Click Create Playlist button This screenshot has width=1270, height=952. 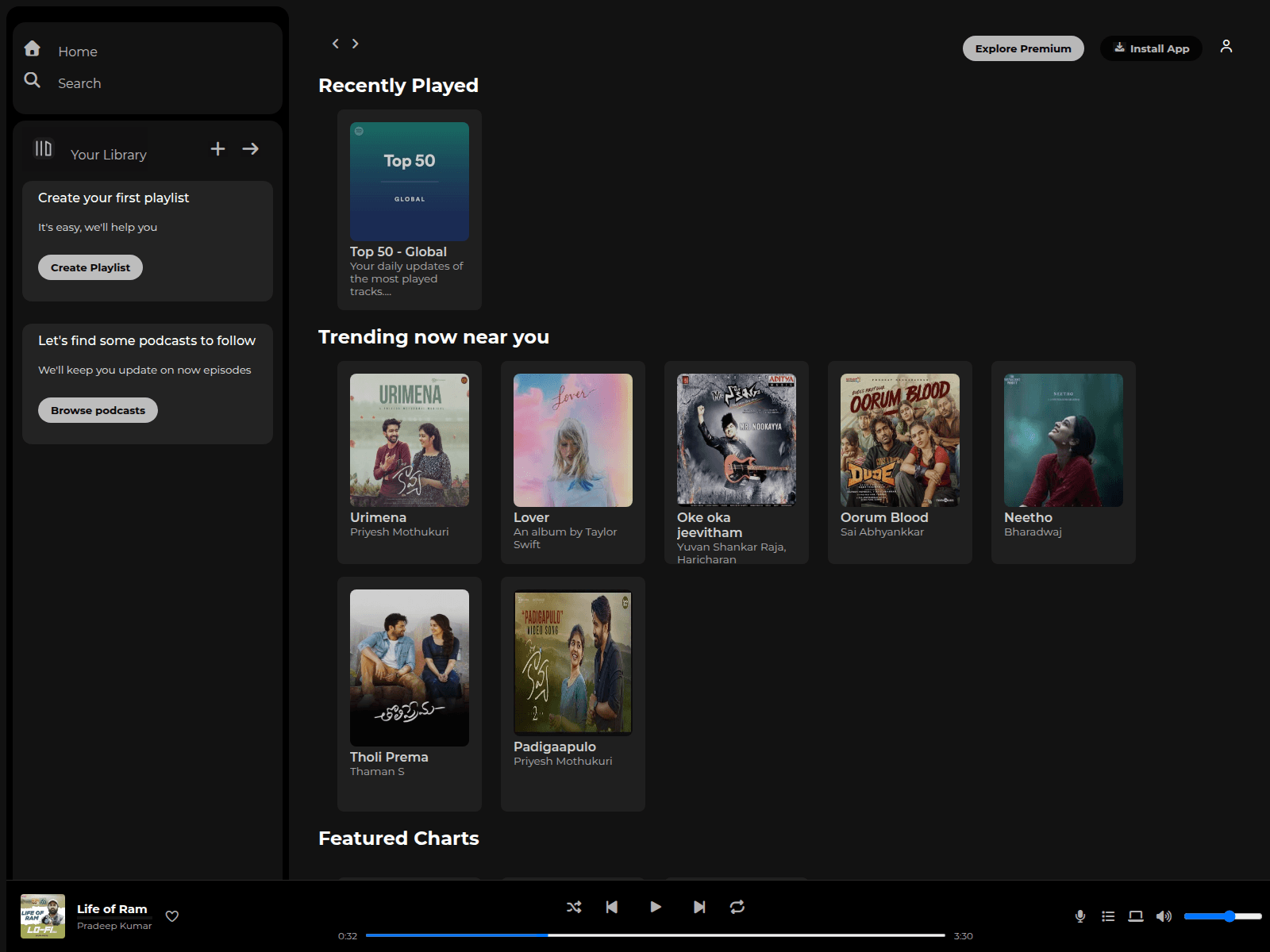(90, 267)
